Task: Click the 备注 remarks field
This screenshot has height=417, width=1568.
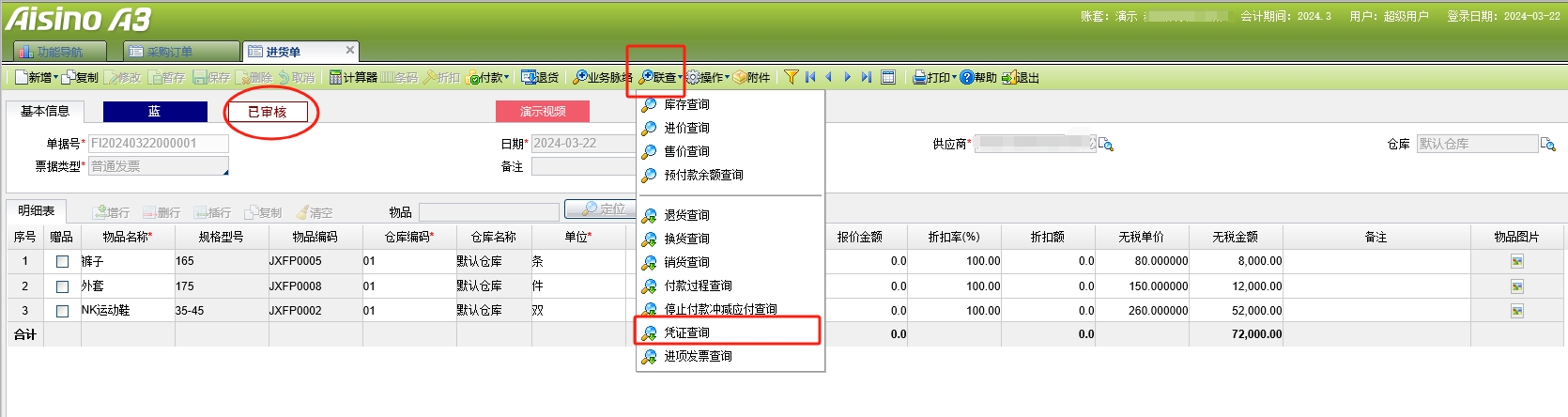Action: (584, 166)
